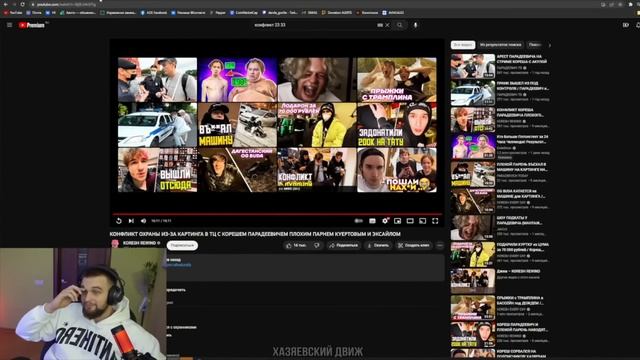Select the second filter chip about search results
The image size is (640, 360).
pos(500,44)
